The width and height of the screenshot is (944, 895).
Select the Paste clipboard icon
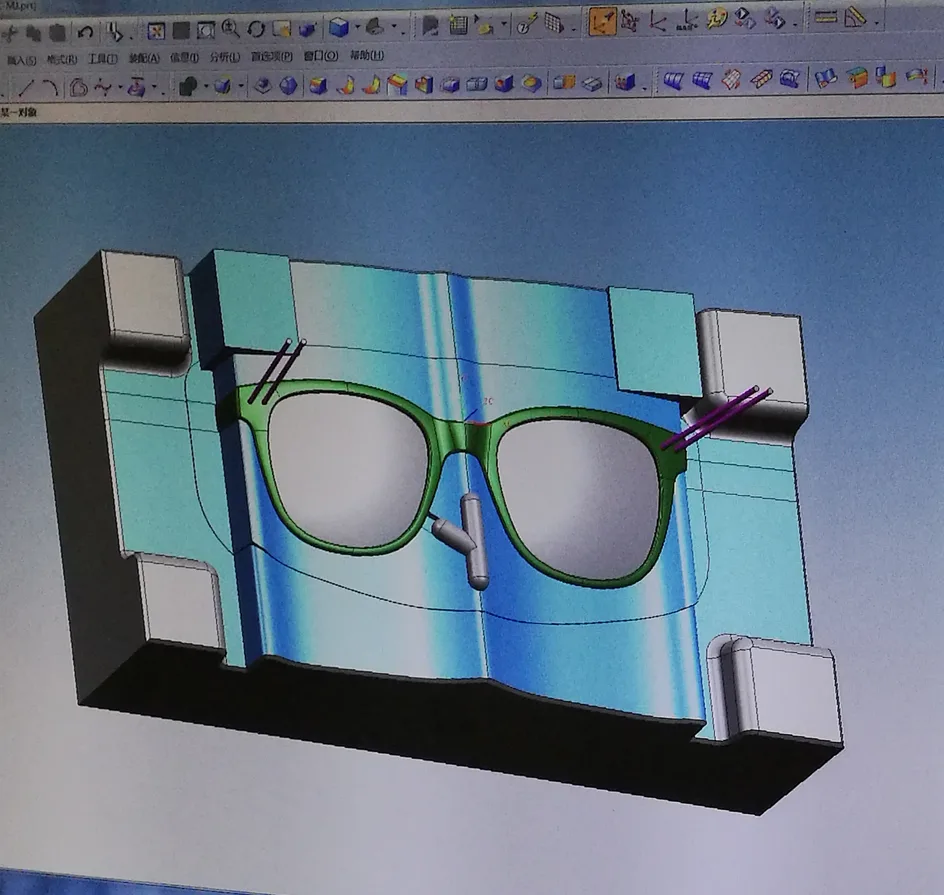tap(57, 33)
